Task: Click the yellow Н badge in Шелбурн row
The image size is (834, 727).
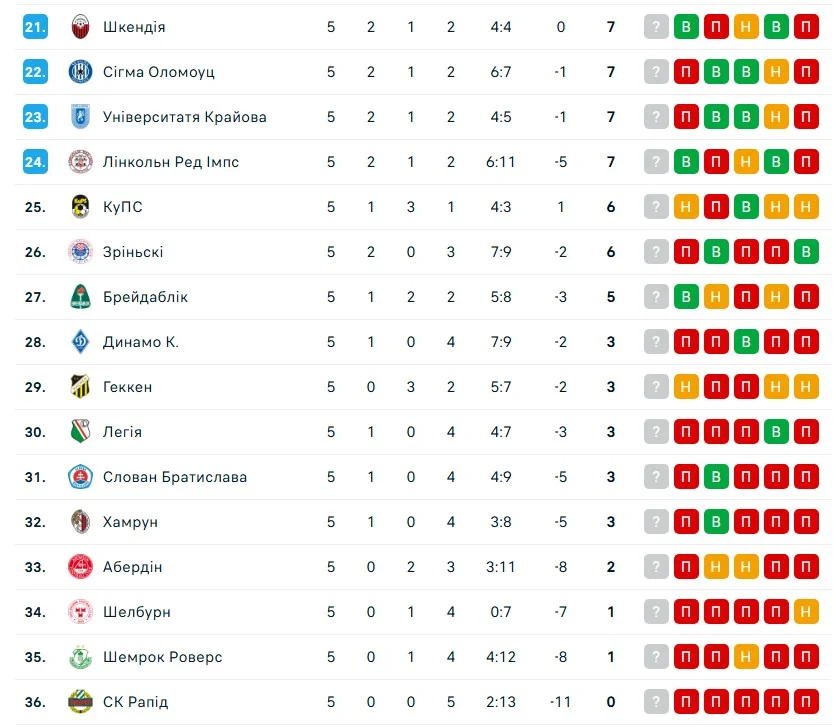Action: 806,612
